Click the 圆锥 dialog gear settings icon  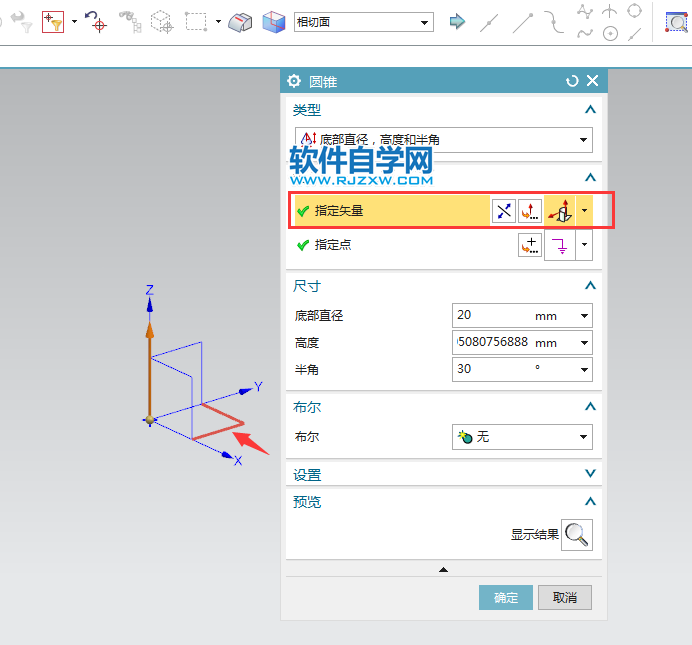294,81
